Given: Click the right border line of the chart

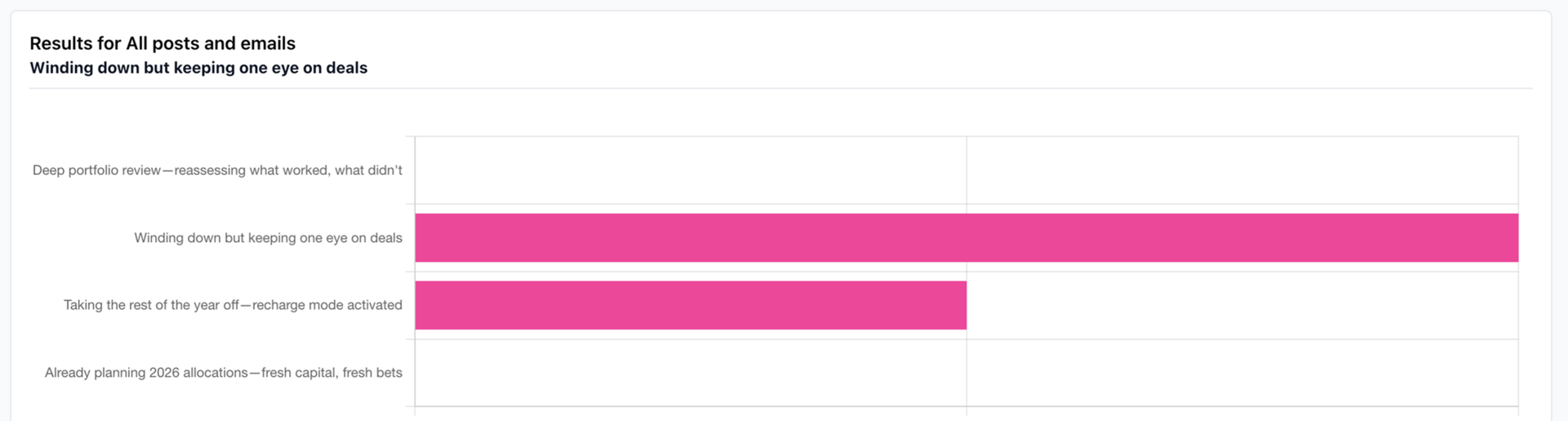Looking at the screenshot, I should click(x=1518, y=271).
